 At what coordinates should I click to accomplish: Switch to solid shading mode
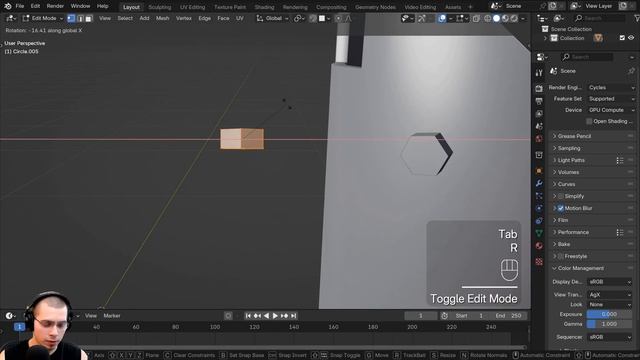[496, 18]
